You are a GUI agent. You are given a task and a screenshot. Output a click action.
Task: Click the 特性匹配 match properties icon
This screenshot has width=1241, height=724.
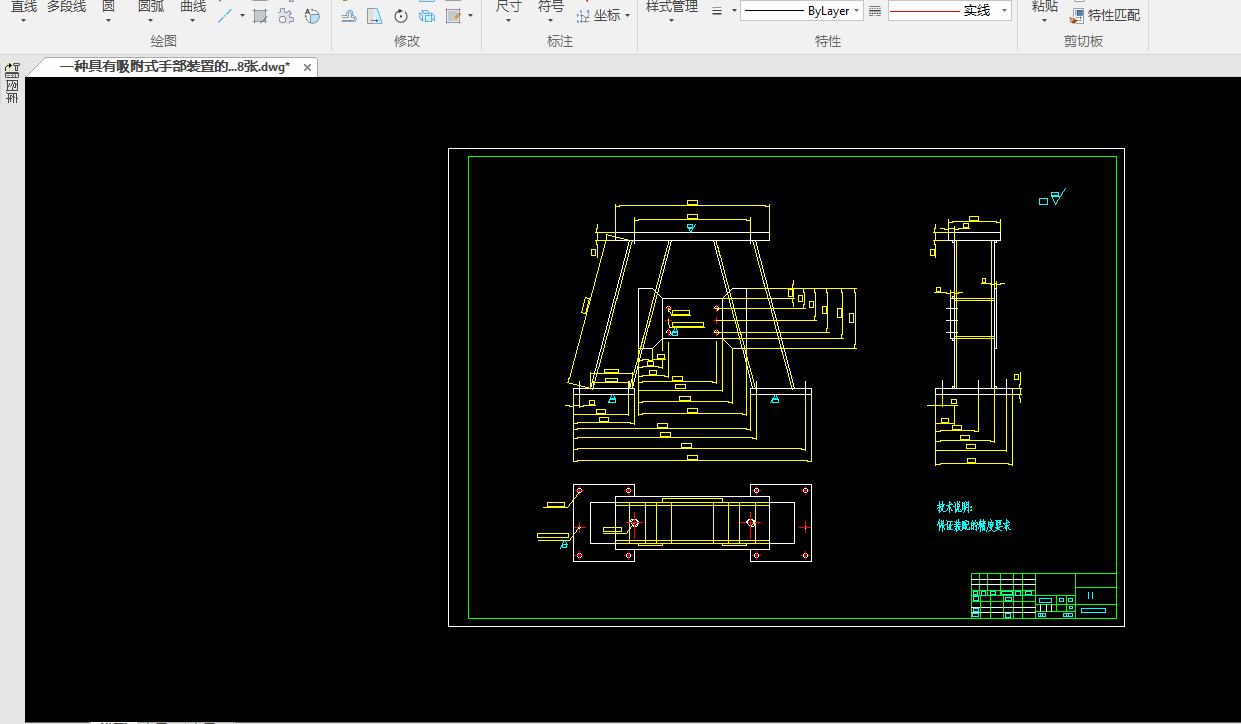[x=1077, y=16]
